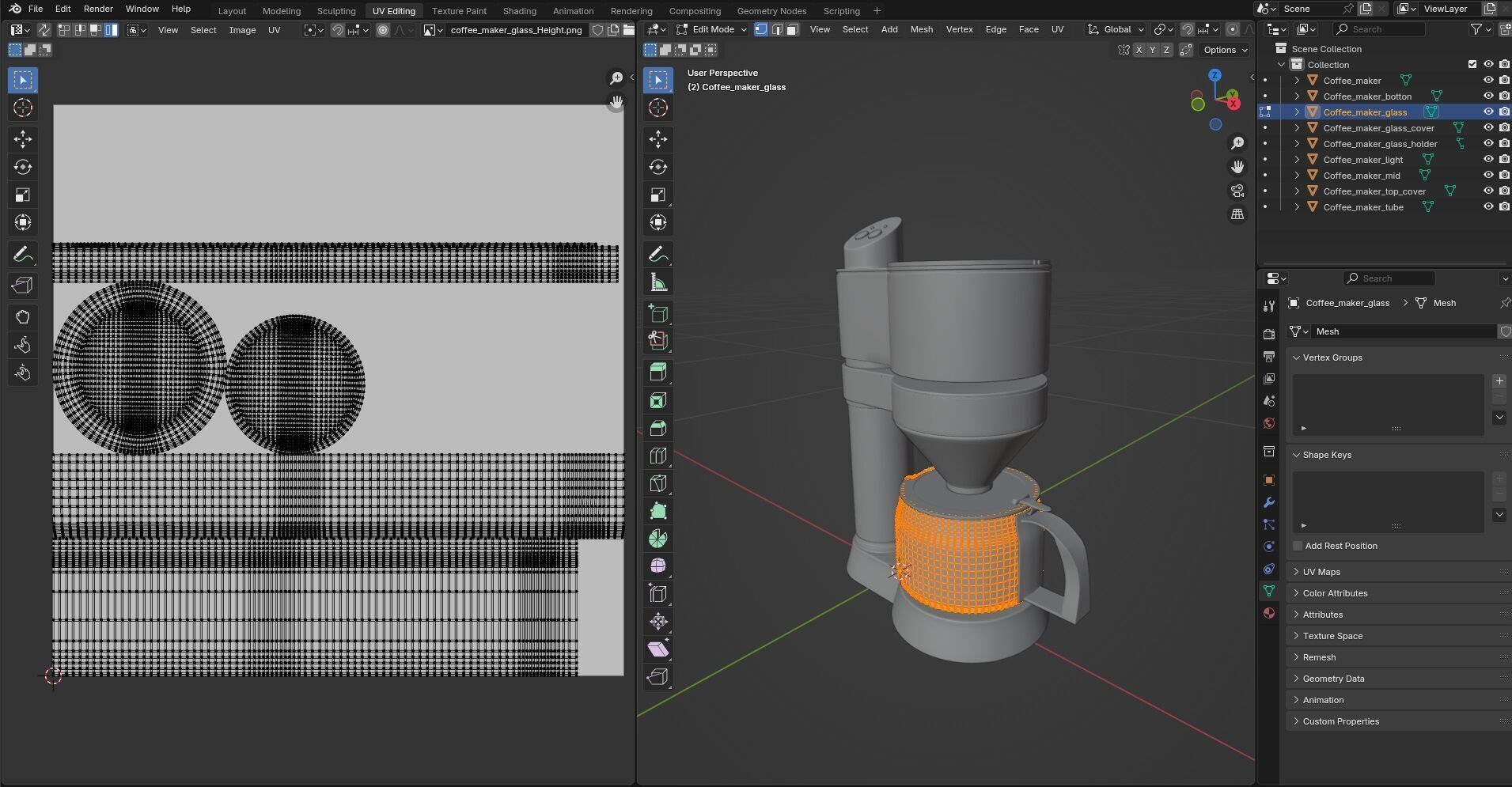The width and height of the screenshot is (1512, 787).
Task: Open the Mesh menu in 3D viewport
Action: 921,29
